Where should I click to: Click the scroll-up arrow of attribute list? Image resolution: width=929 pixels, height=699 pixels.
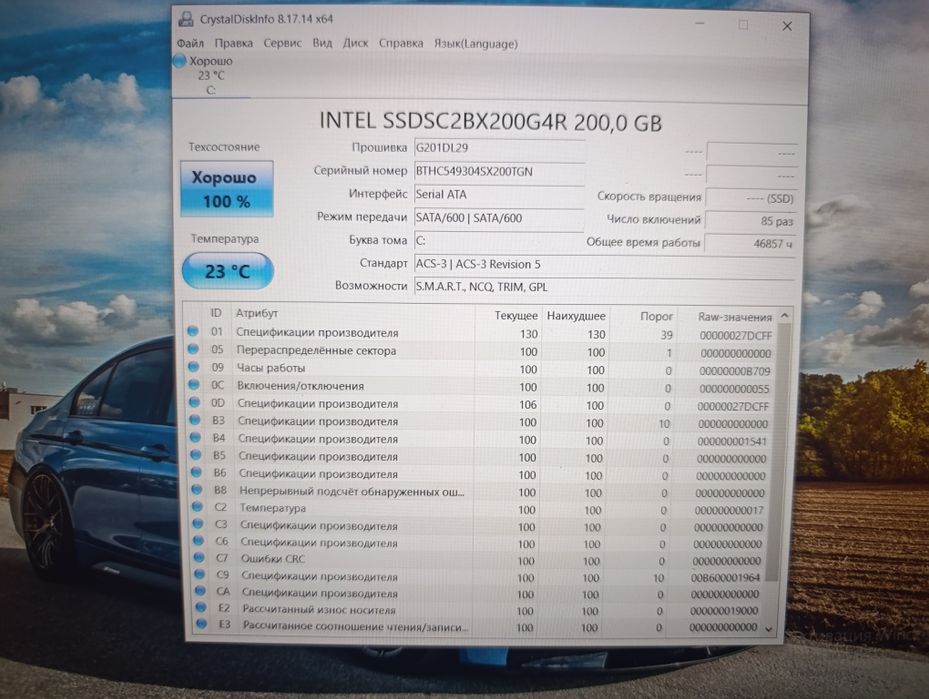point(784,316)
